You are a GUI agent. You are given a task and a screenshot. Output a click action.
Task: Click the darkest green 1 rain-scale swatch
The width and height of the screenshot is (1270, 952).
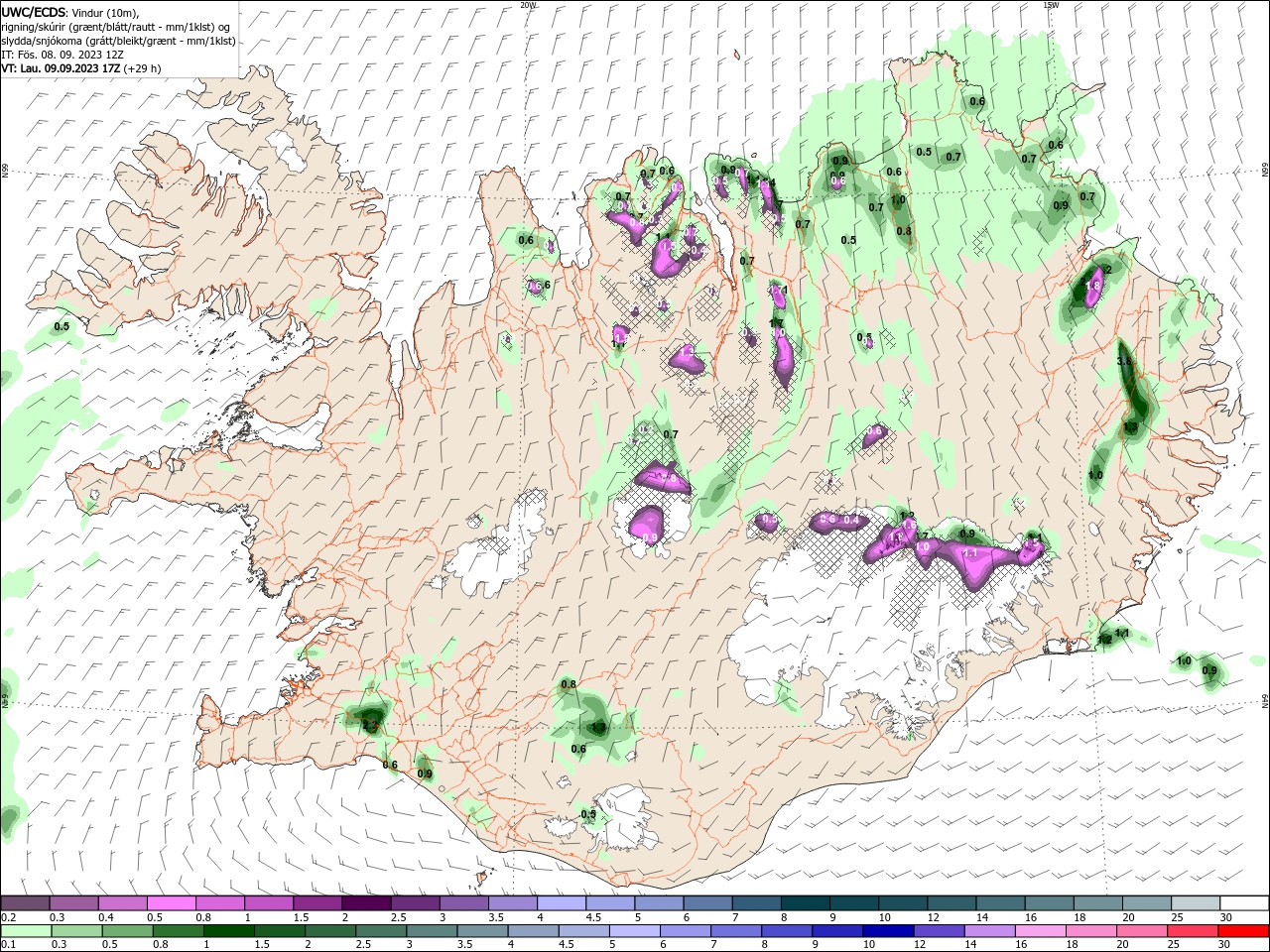click(x=229, y=931)
